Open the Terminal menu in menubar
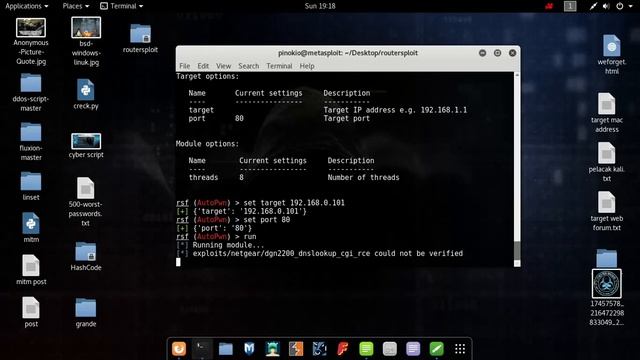Viewport: 640px width, 360px height. click(x=279, y=66)
